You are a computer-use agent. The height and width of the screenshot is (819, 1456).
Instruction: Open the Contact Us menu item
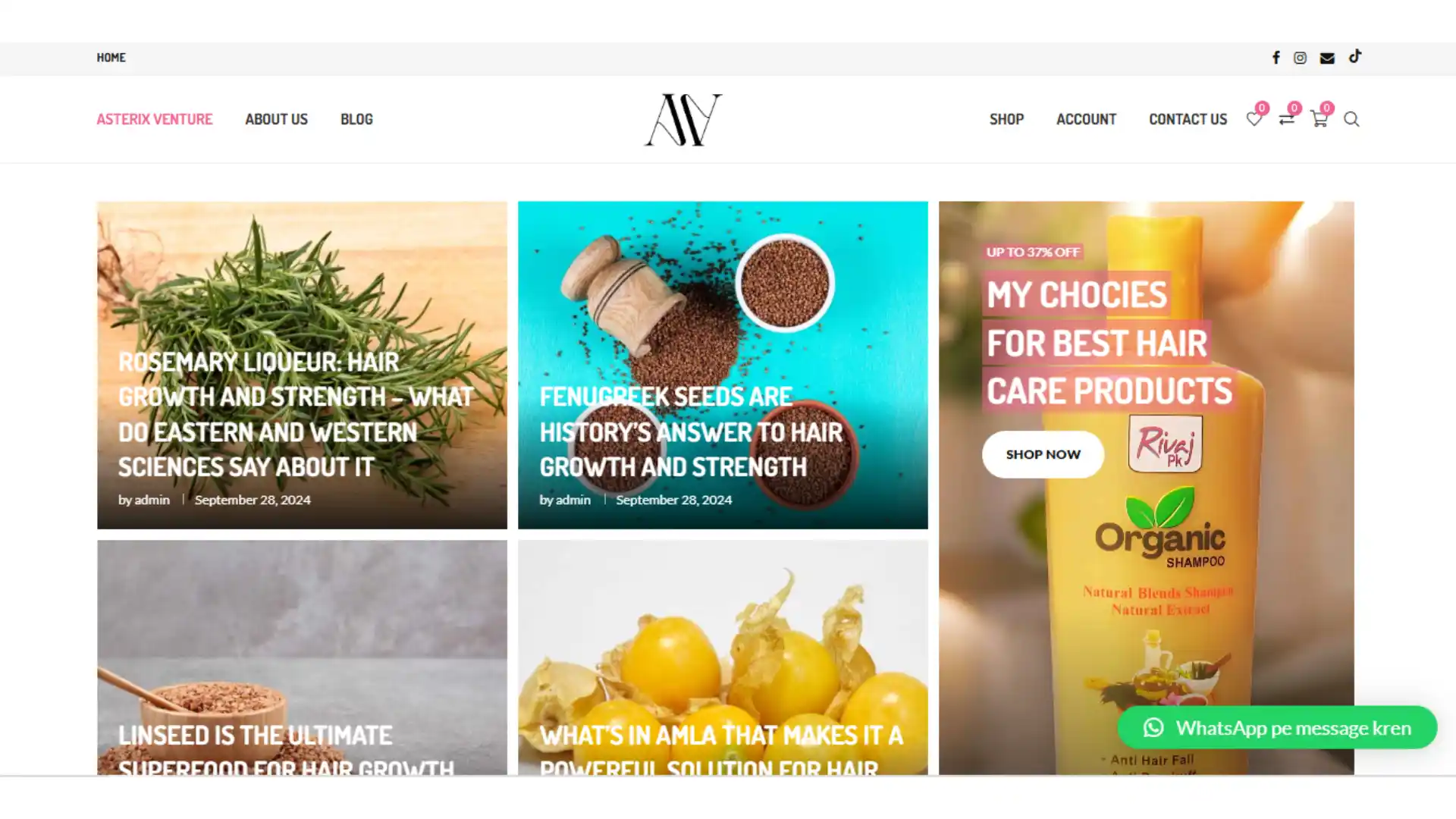[1188, 119]
